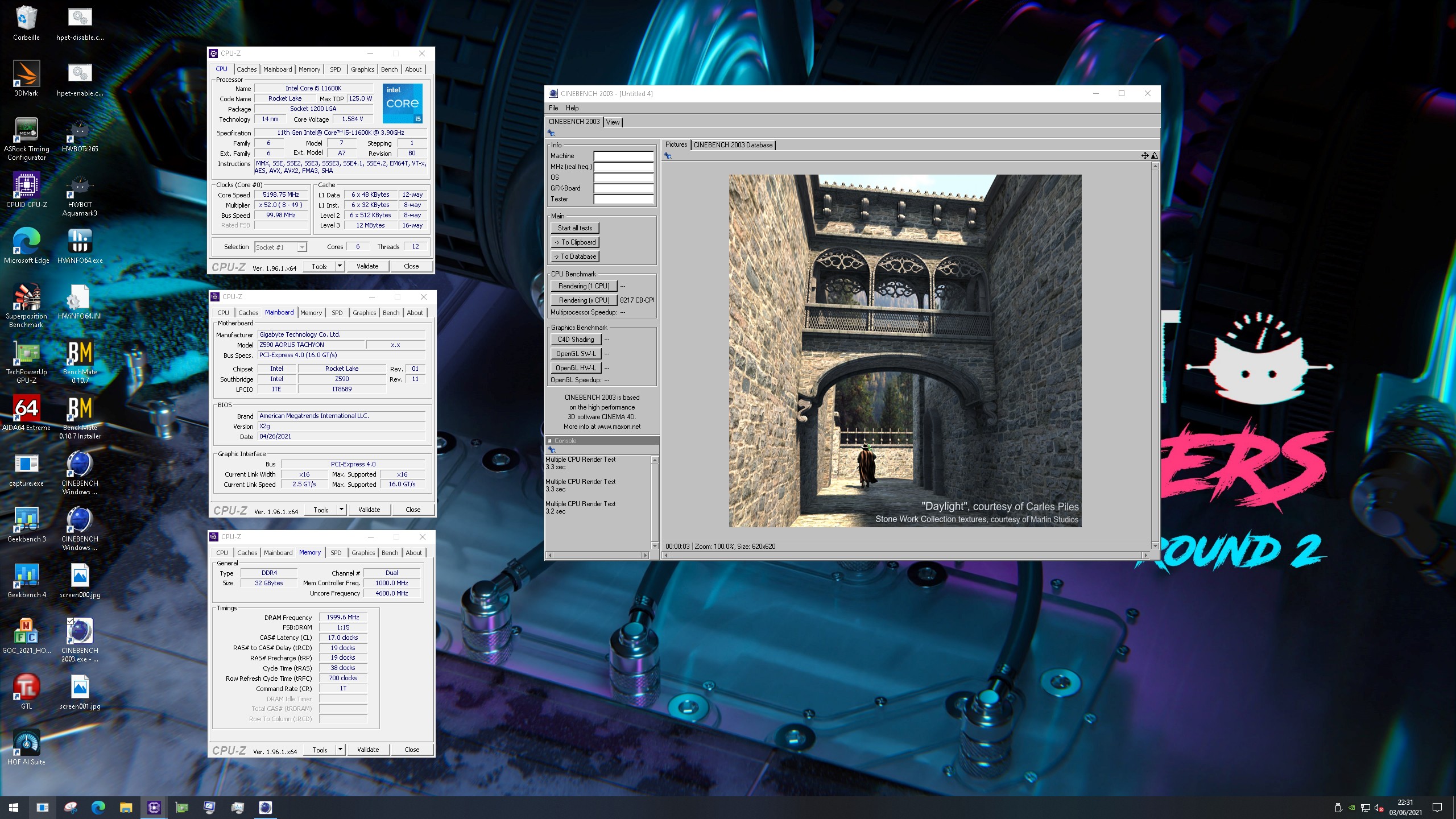The height and width of the screenshot is (819, 1456).
Task: Open CPUID CPU-Z desktop shortcut
Action: tap(26, 190)
